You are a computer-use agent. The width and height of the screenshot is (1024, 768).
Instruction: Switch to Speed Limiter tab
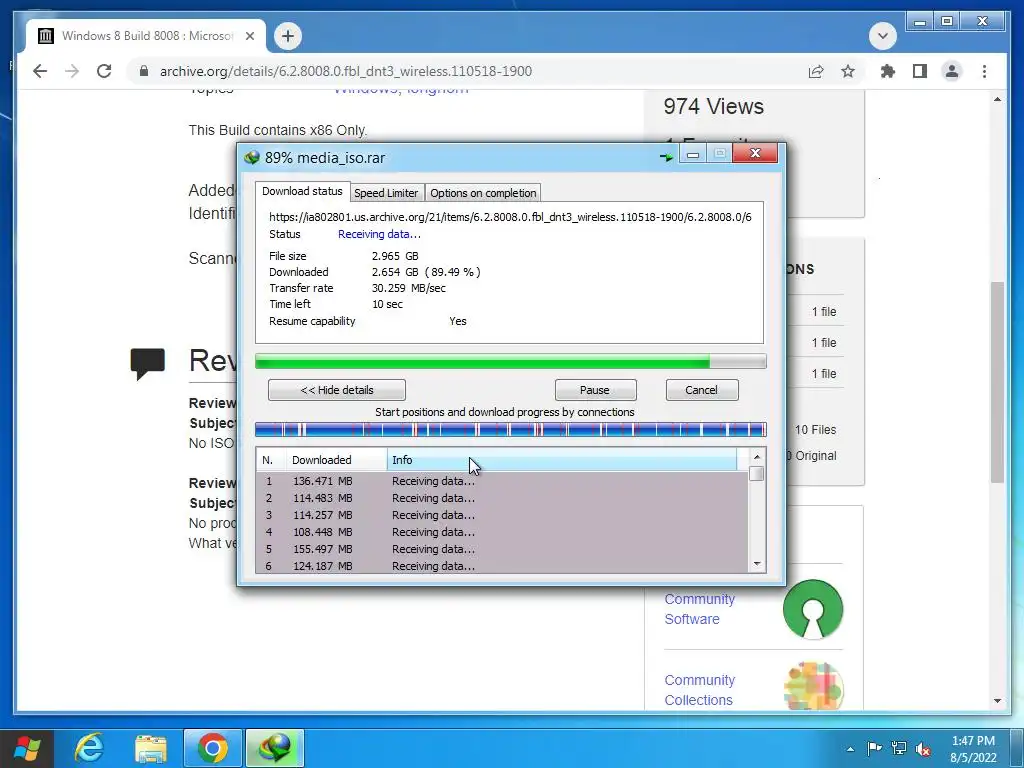click(x=386, y=193)
